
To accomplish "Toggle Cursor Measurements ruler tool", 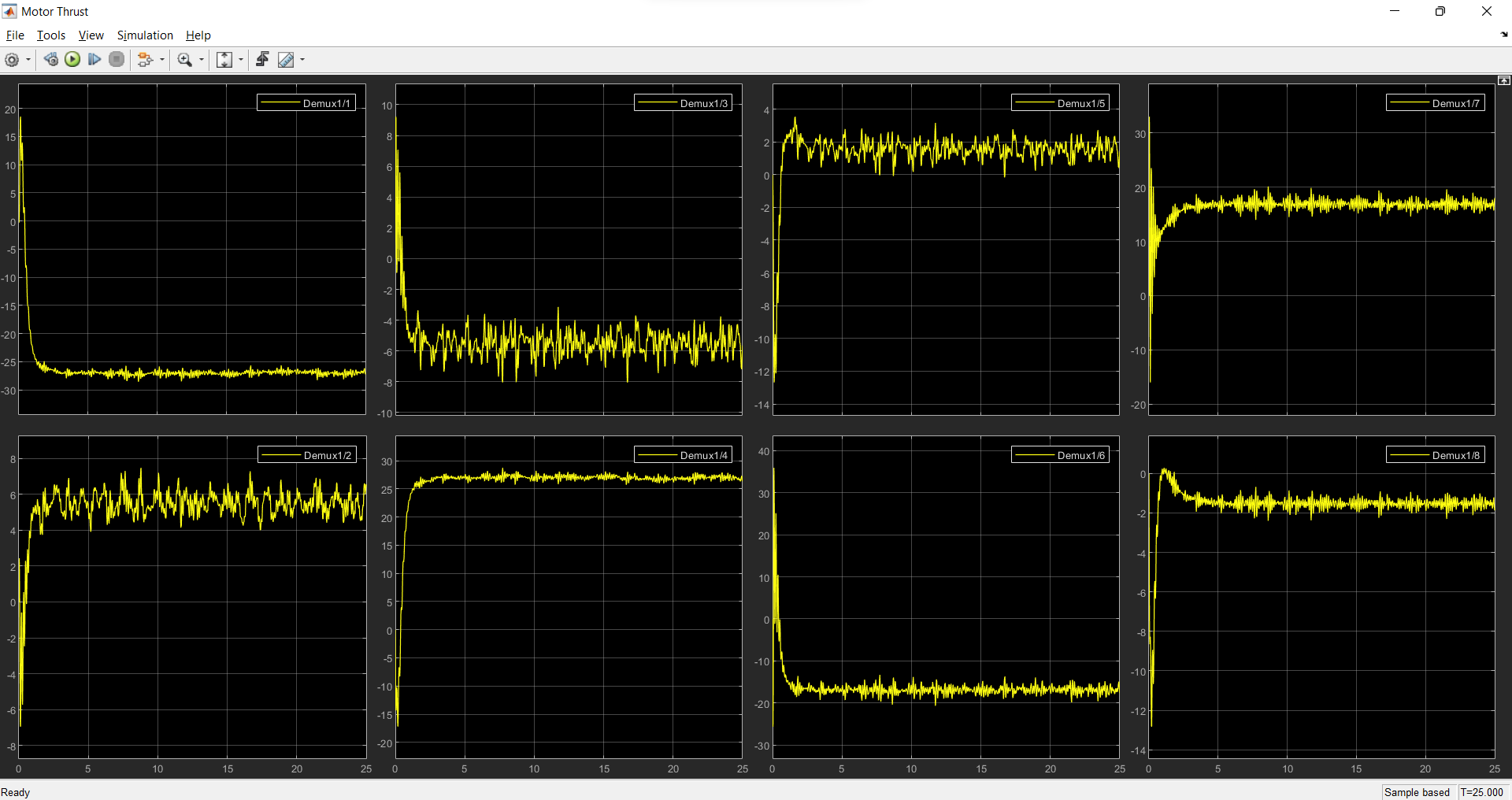I will pos(286,60).
